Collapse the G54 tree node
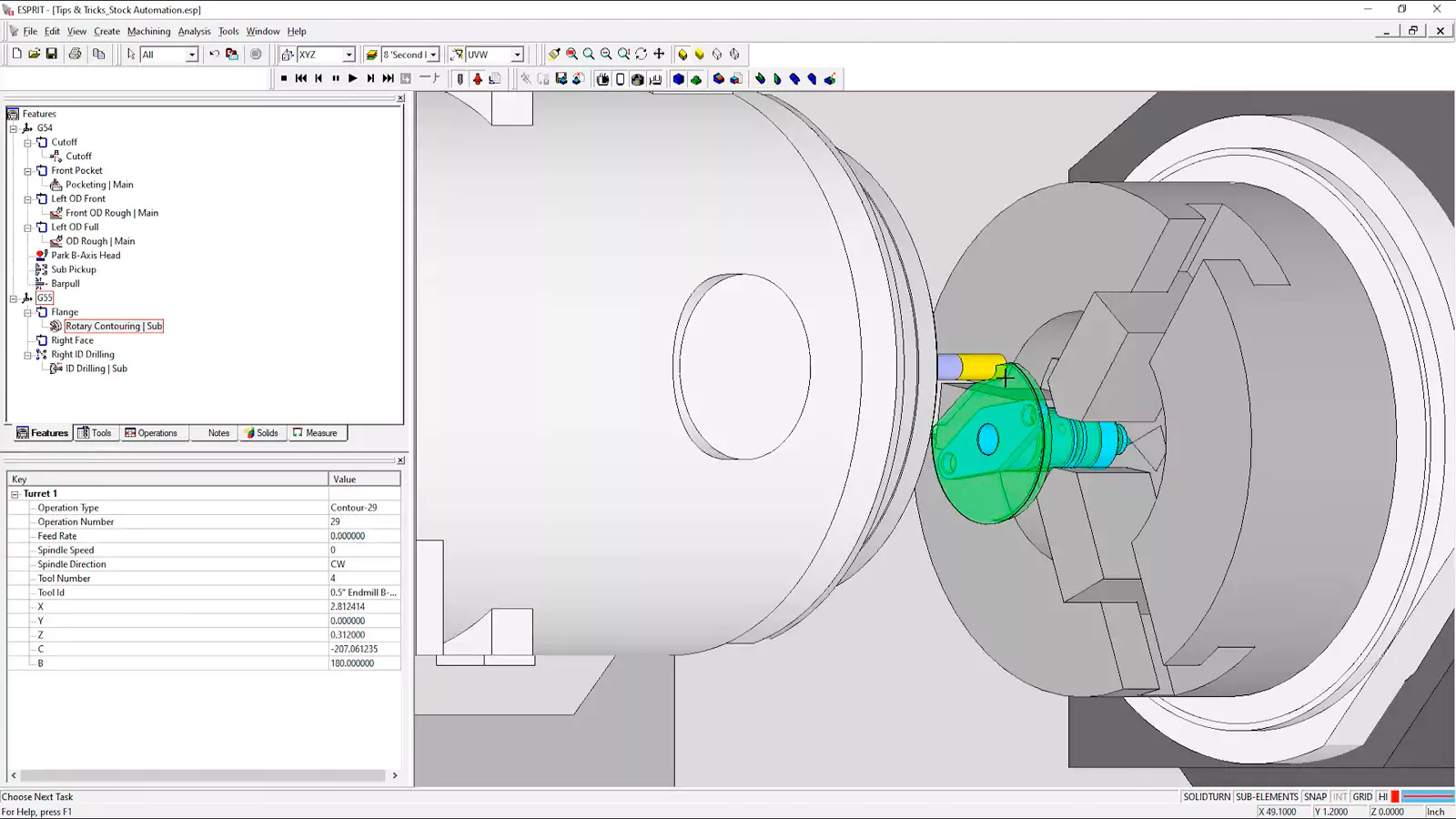 tap(14, 128)
